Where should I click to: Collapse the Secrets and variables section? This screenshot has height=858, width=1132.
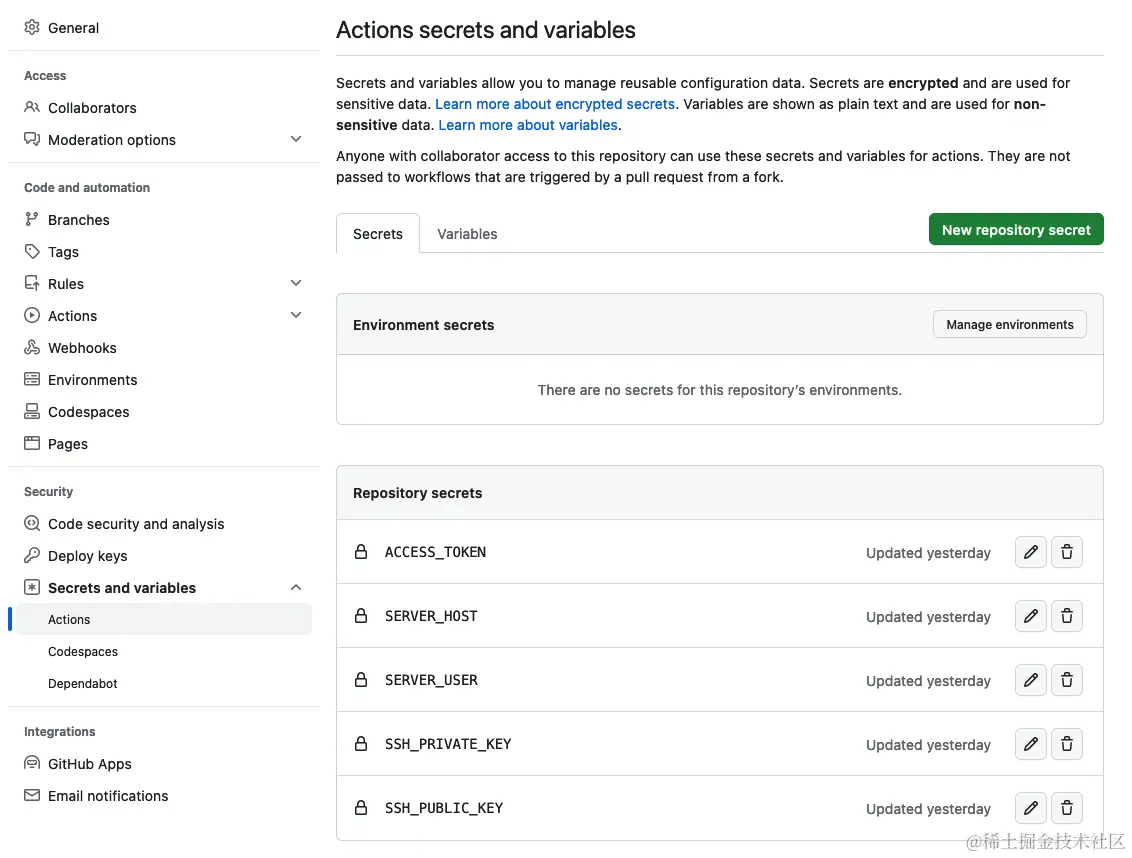click(x=296, y=588)
